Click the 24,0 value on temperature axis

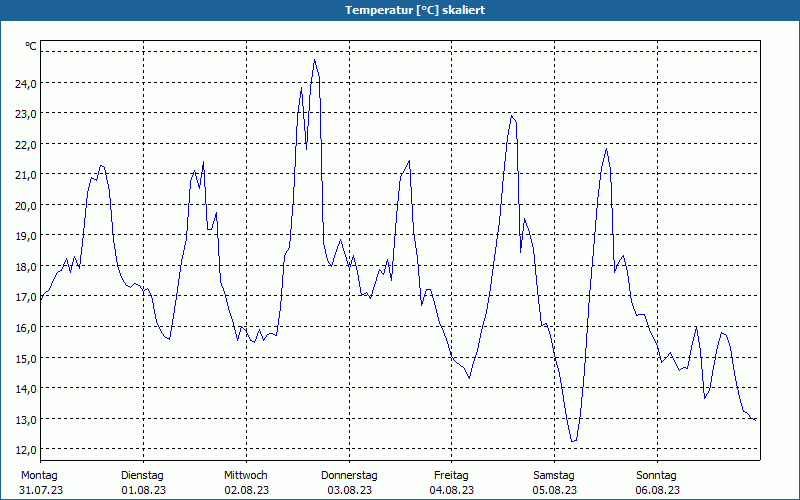click(x=26, y=84)
